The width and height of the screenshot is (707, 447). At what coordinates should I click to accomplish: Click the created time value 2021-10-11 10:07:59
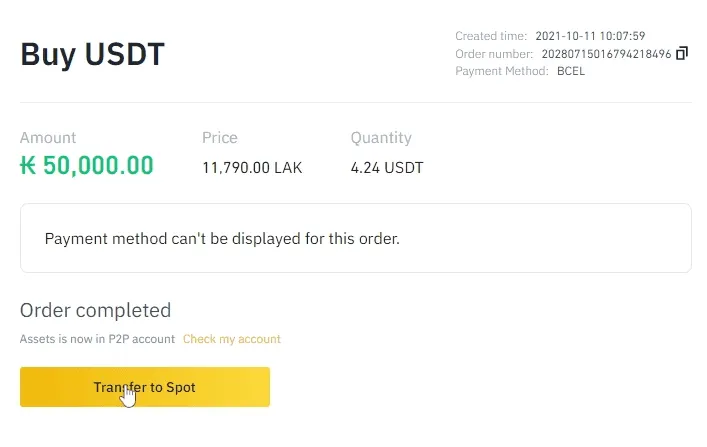click(590, 36)
